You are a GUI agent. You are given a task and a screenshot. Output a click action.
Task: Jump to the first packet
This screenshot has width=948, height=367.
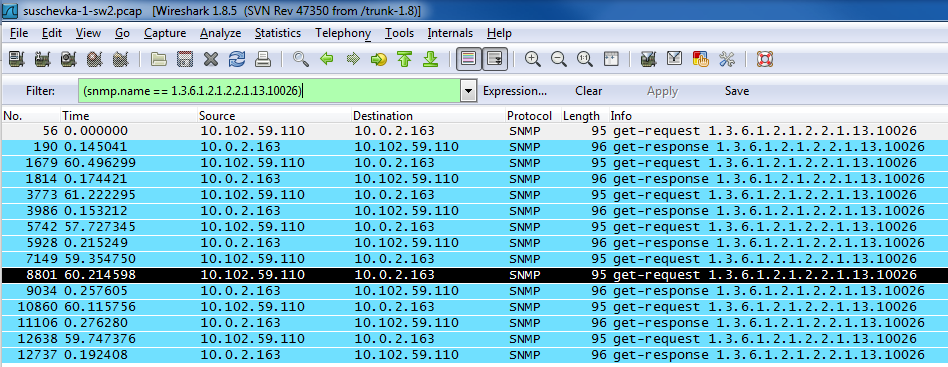pos(404,59)
